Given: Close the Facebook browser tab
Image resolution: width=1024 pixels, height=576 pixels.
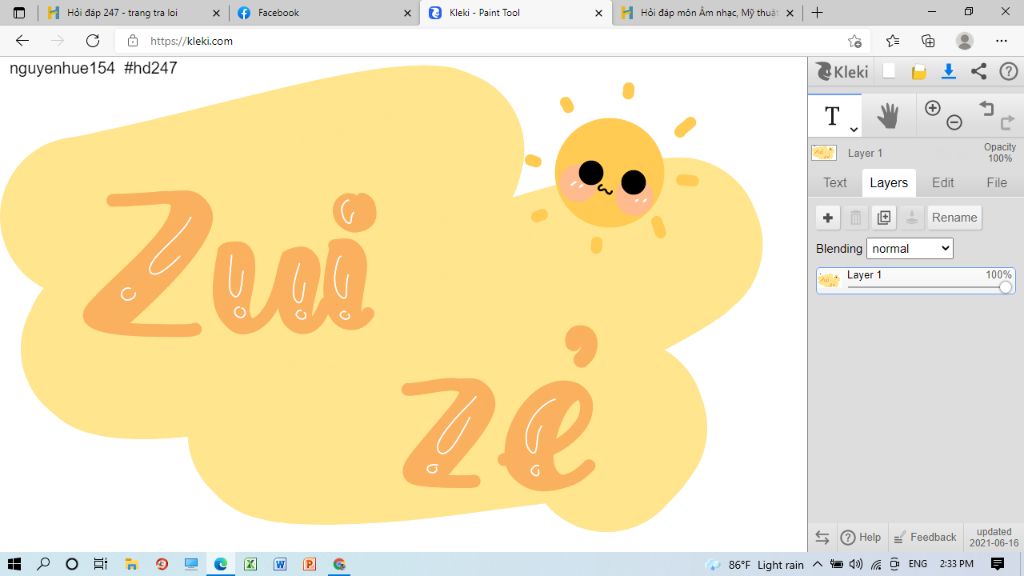Looking at the screenshot, I should click(408, 12).
